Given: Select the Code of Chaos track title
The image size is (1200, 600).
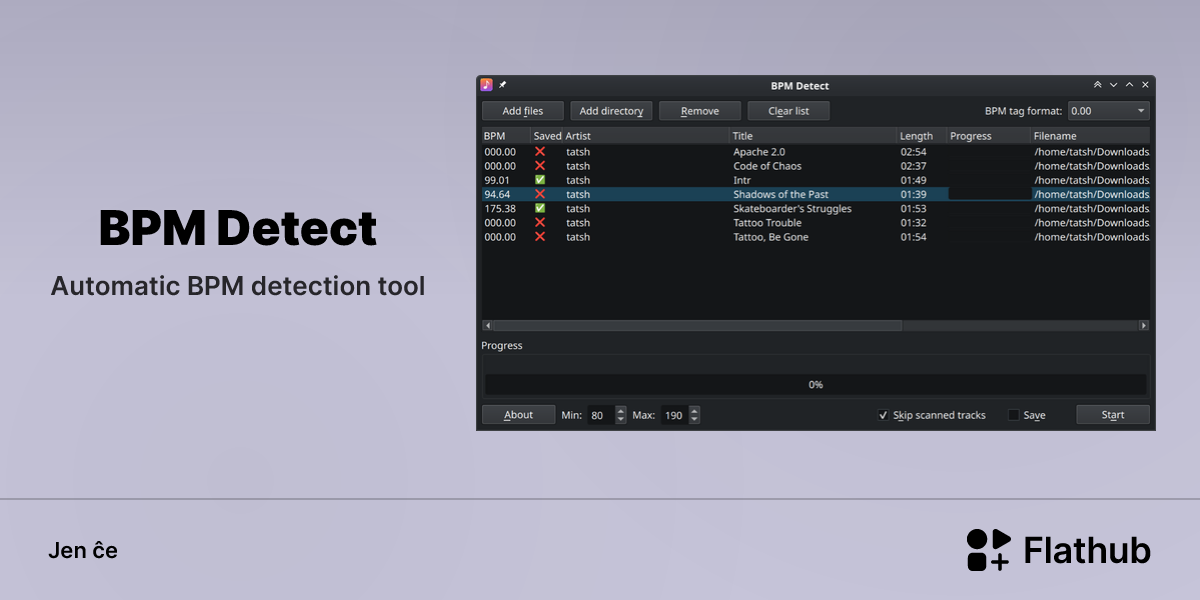Looking at the screenshot, I should pos(767,166).
